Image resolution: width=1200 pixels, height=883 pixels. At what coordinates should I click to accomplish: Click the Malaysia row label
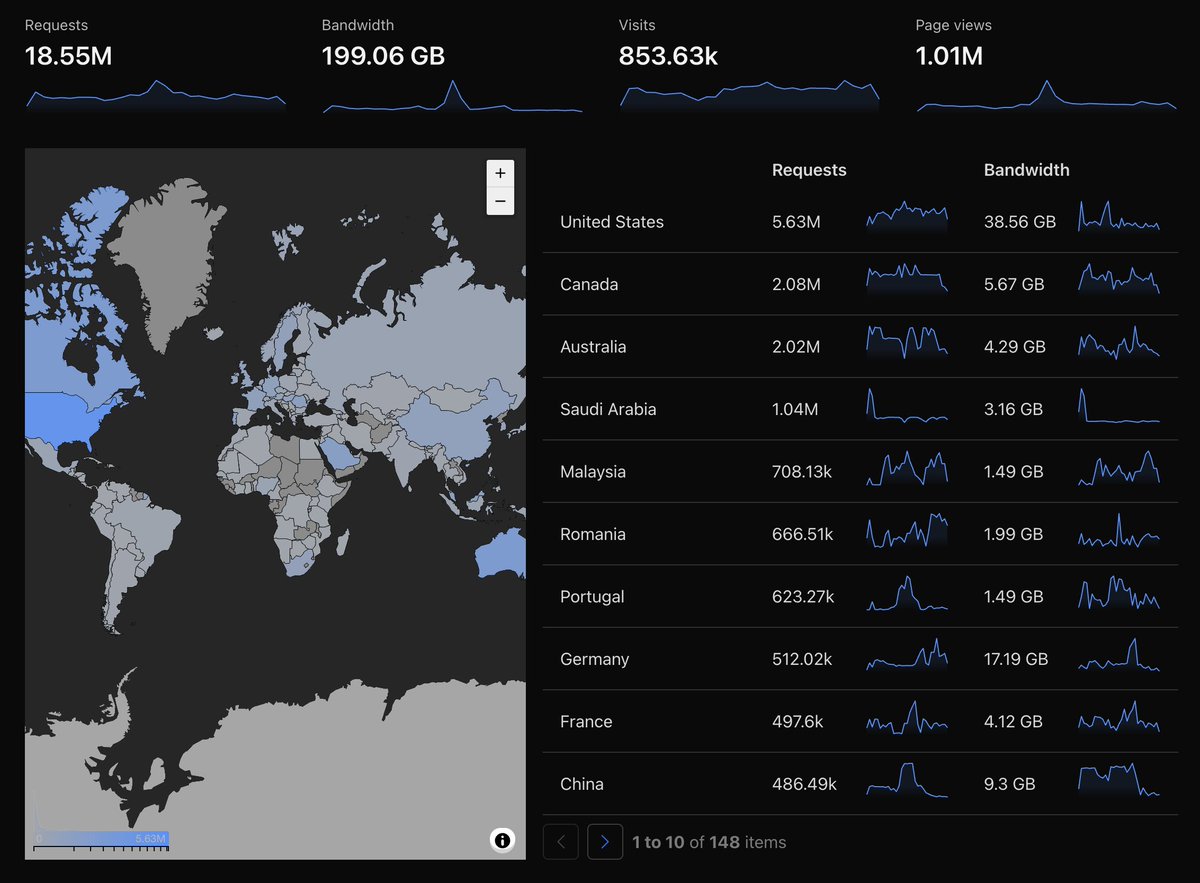593,472
